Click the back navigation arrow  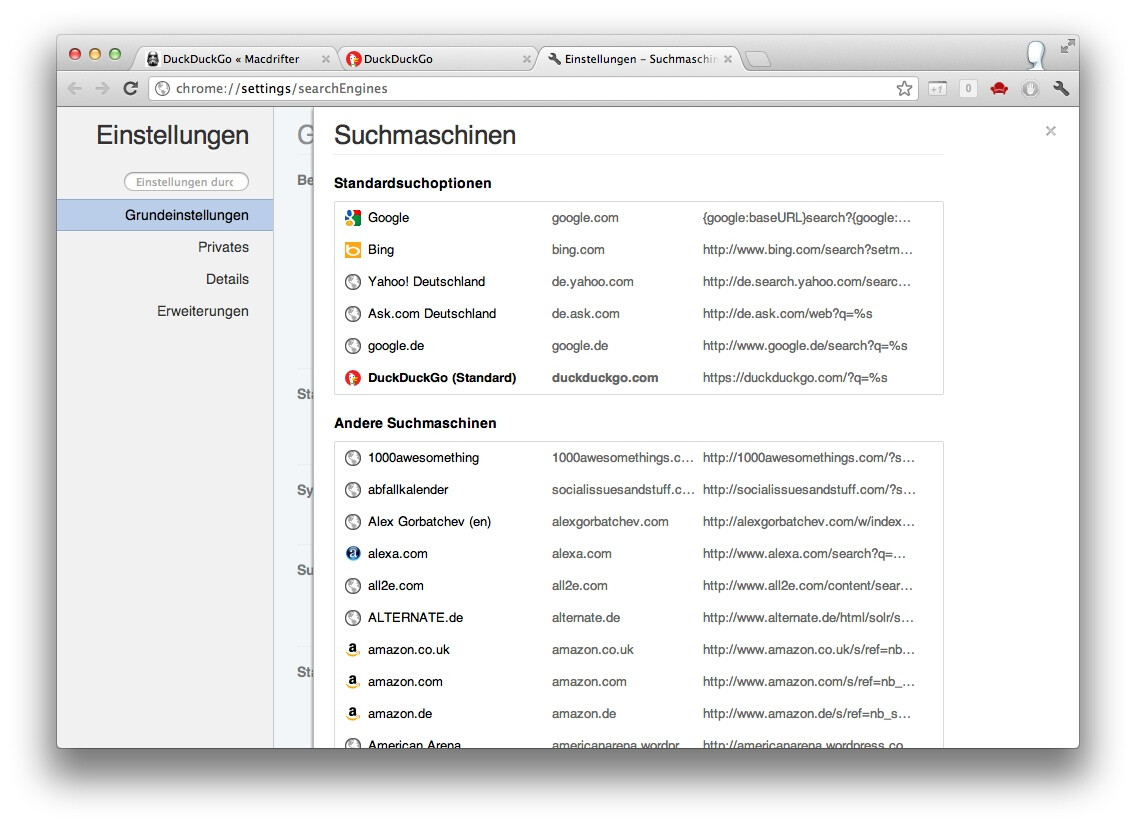(75, 89)
